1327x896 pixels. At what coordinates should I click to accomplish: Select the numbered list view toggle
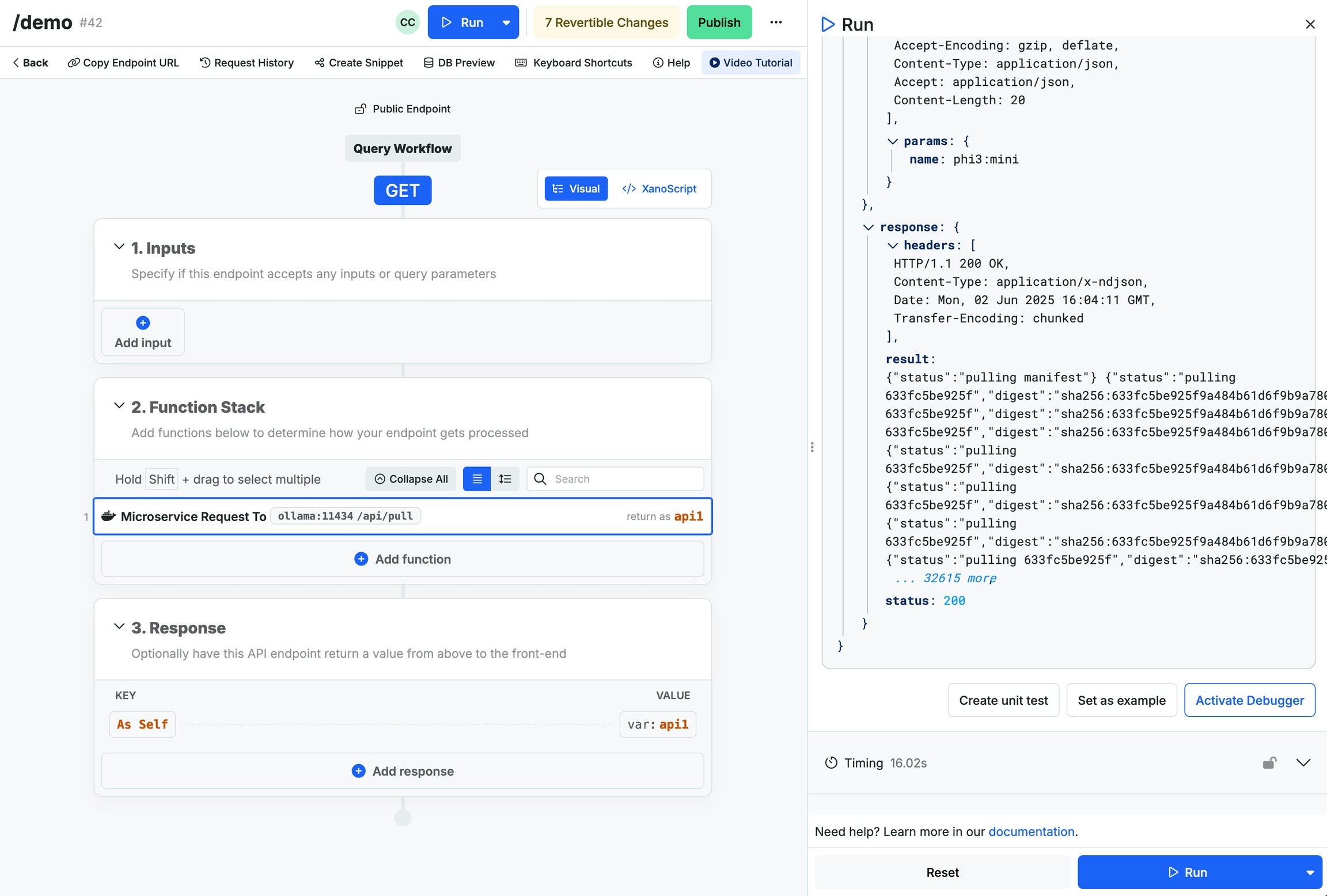pos(505,479)
